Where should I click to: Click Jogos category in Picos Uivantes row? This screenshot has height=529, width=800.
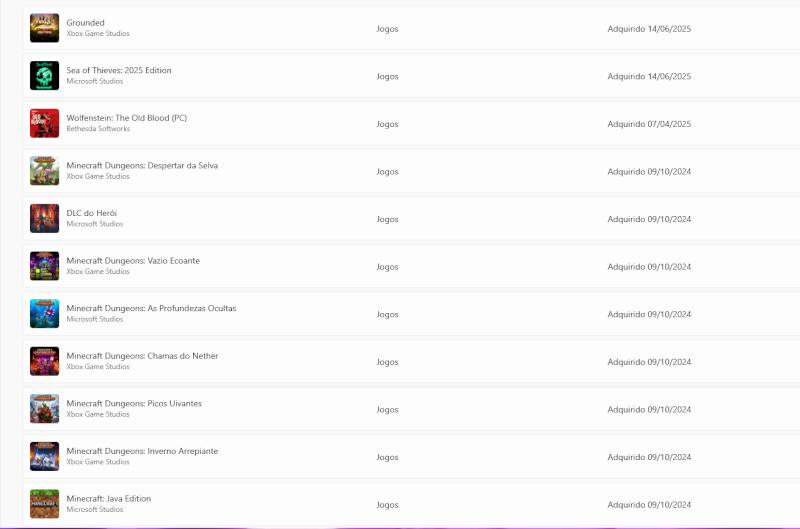tap(387, 409)
